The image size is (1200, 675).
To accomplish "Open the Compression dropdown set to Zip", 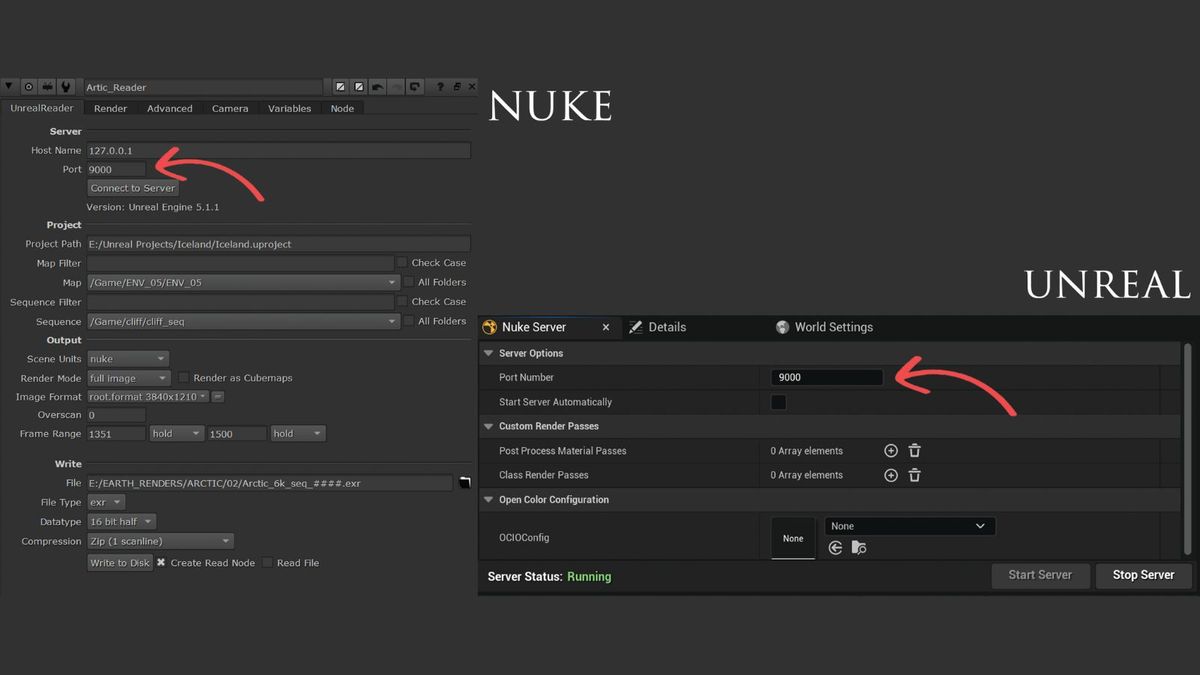I will point(161,541).
